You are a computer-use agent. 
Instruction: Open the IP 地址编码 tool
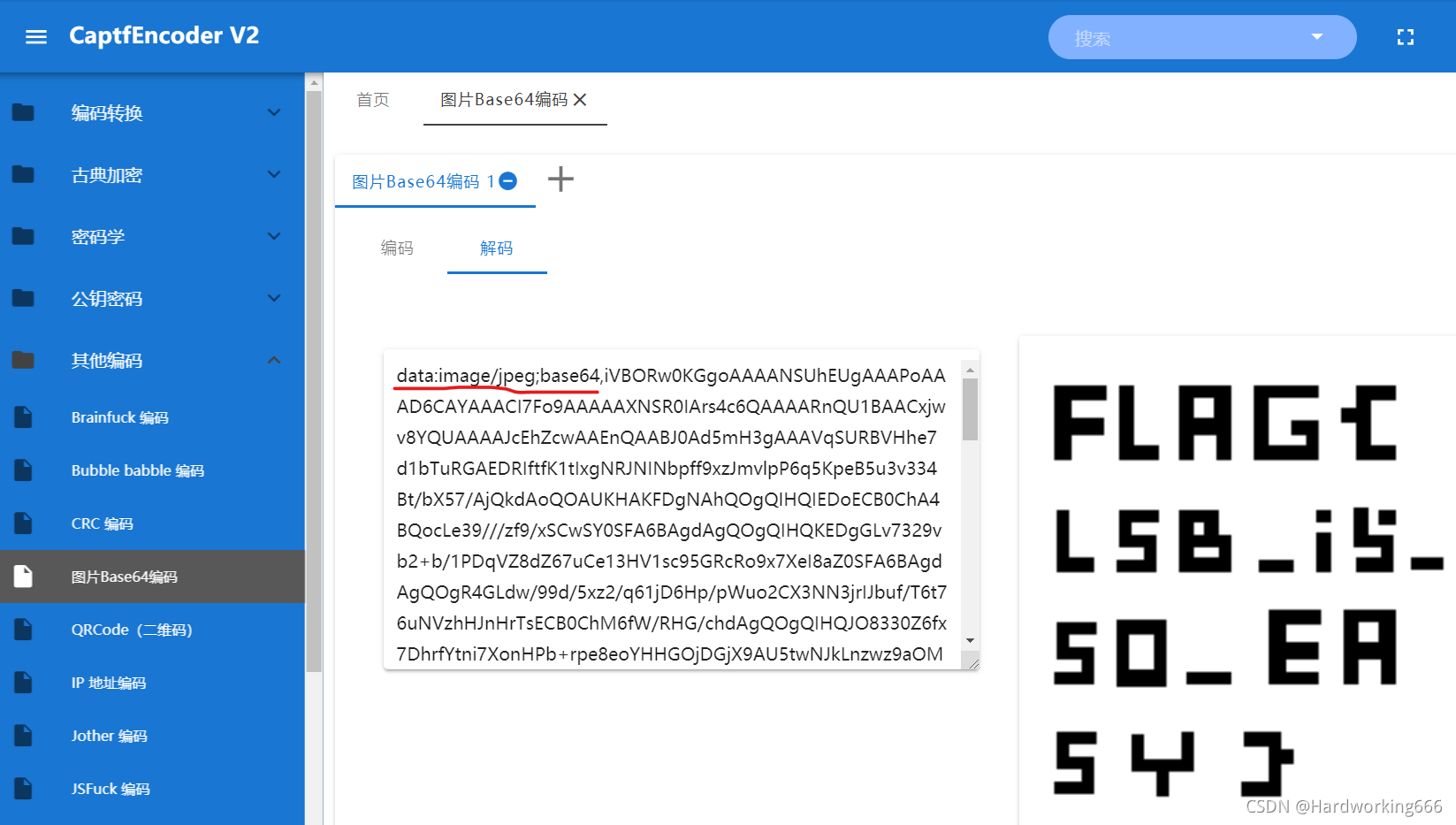pos(109,683)
